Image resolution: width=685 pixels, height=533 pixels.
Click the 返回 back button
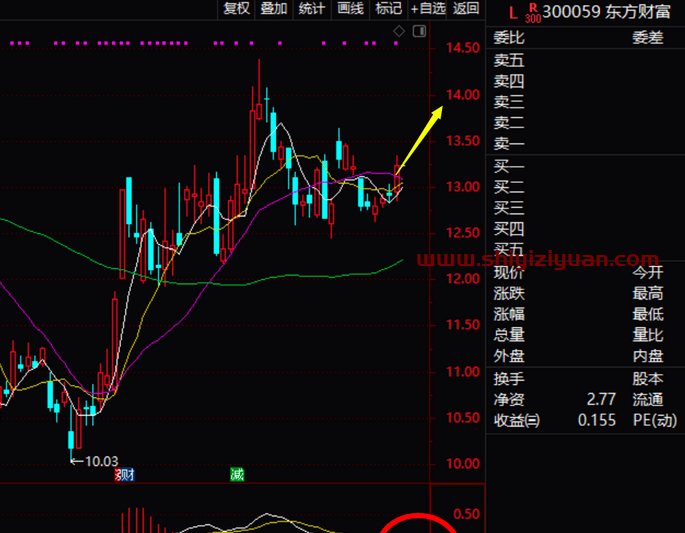(466, 9)
